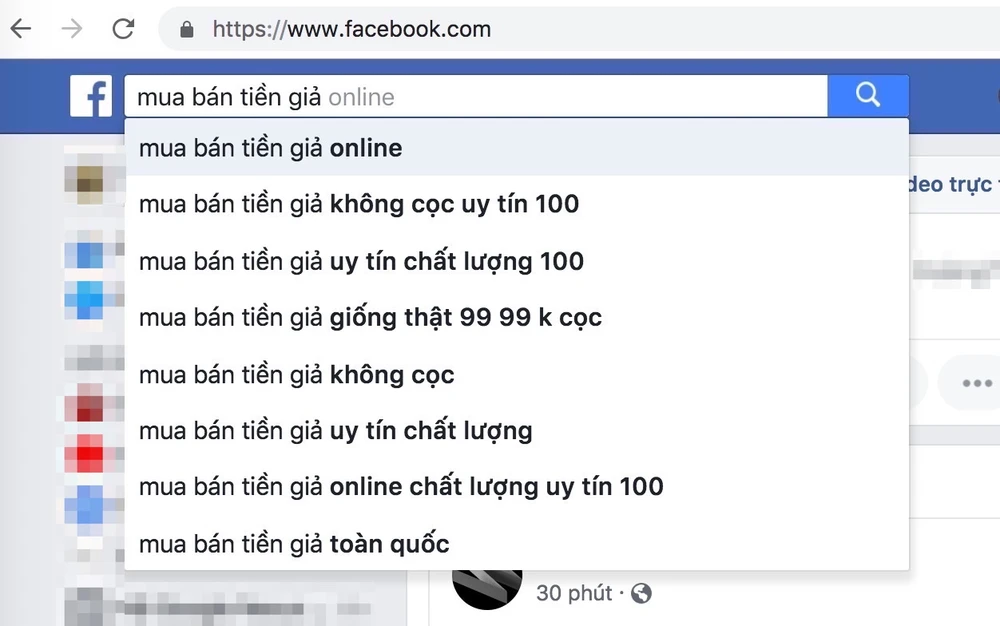Click the browser back arrow

(x=20, y=29)
